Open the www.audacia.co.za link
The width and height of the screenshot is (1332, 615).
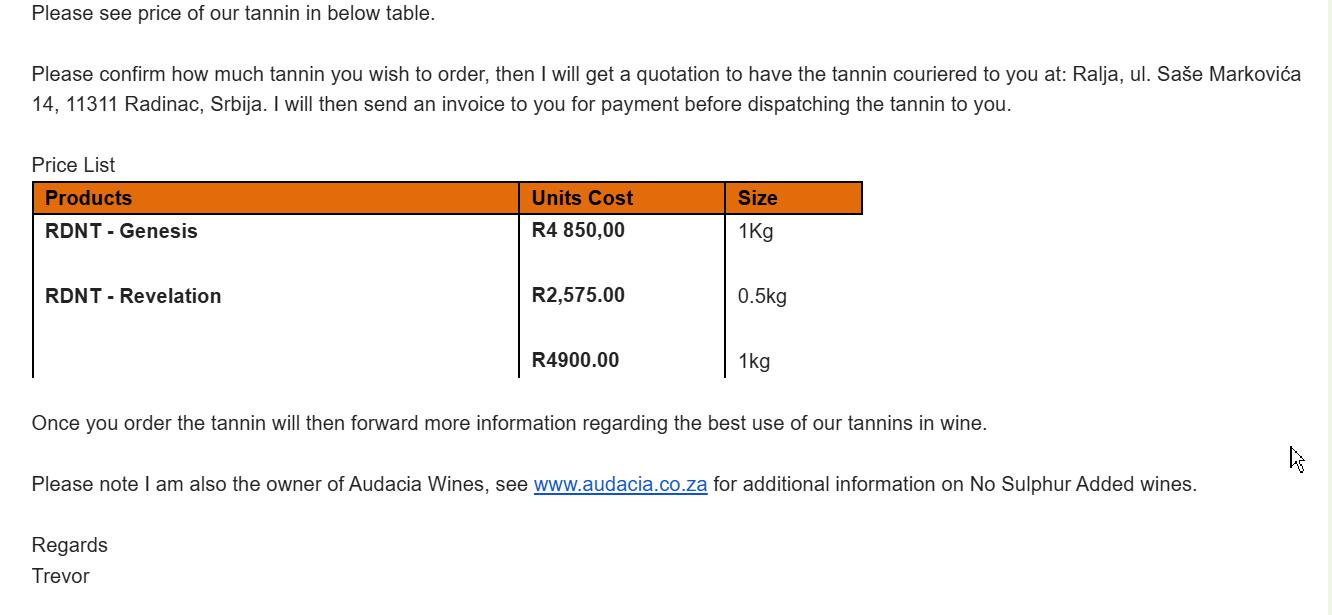tap(620, 484)
